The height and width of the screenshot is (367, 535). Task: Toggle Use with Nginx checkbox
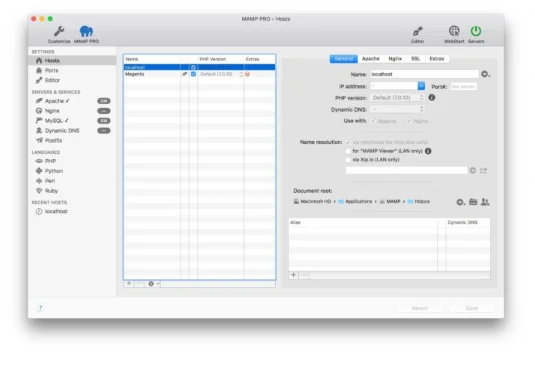pyautogui.click(x=409, y=121)
